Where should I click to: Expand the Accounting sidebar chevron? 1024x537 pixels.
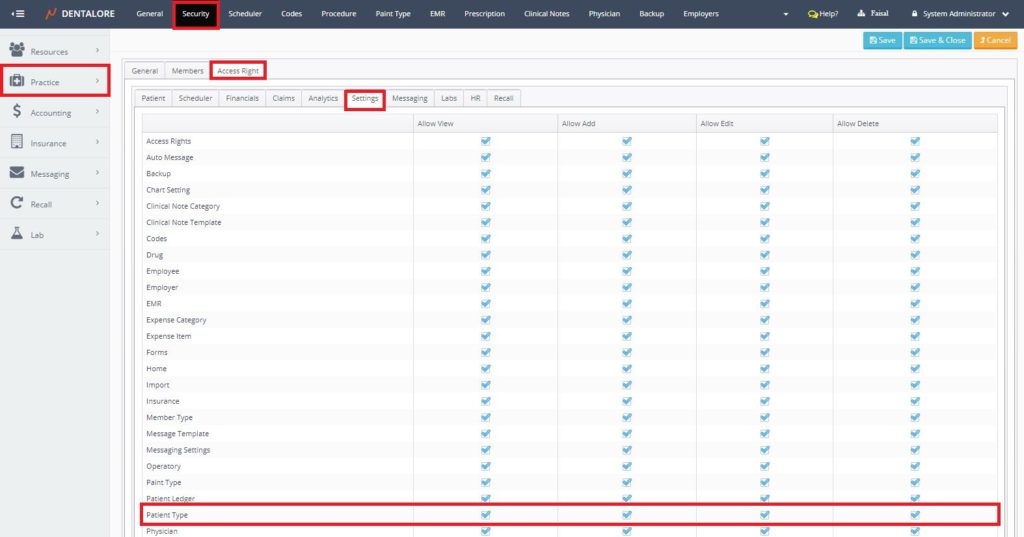point(97,112)
